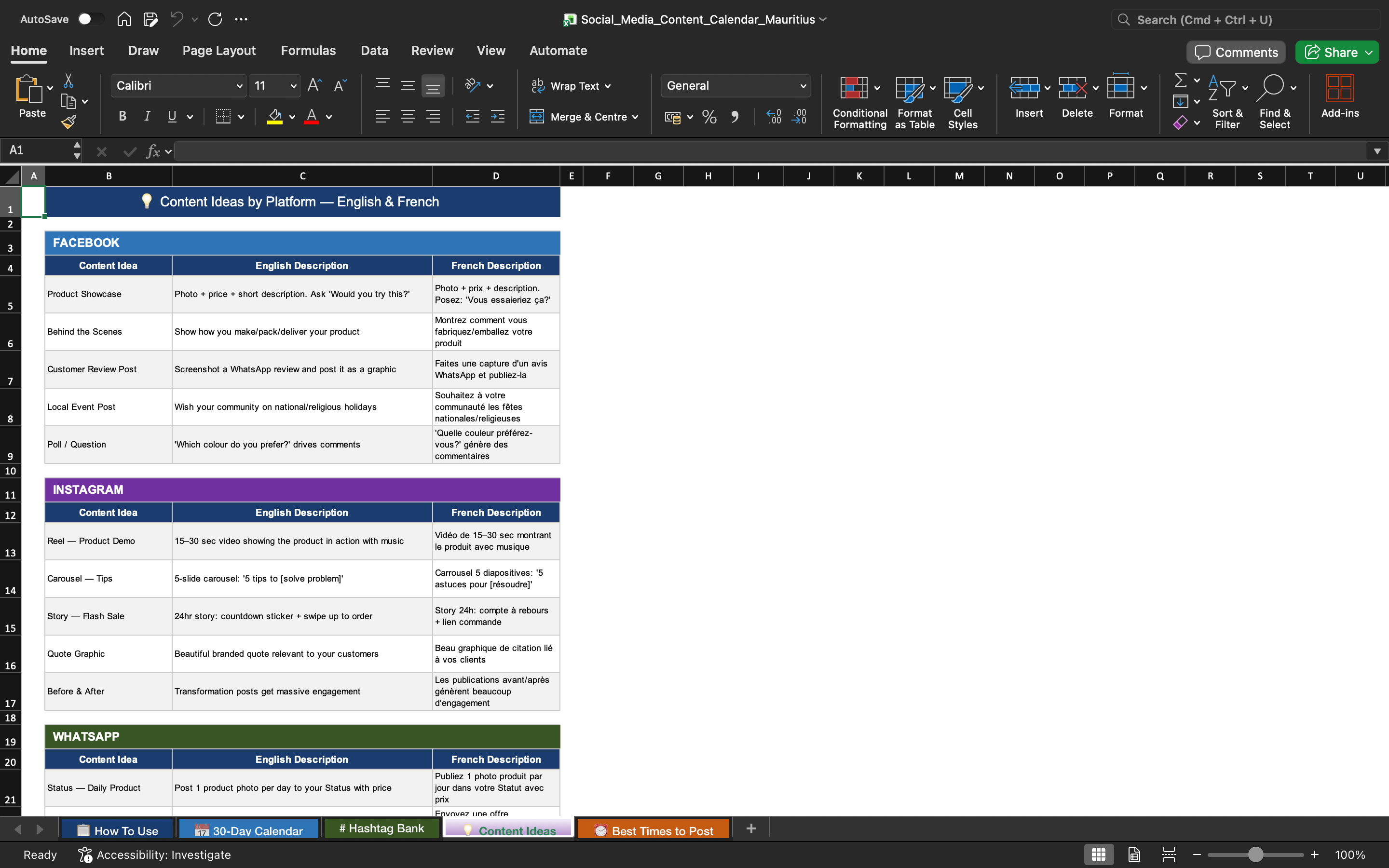Expand the formula bar arrow

1377,151
